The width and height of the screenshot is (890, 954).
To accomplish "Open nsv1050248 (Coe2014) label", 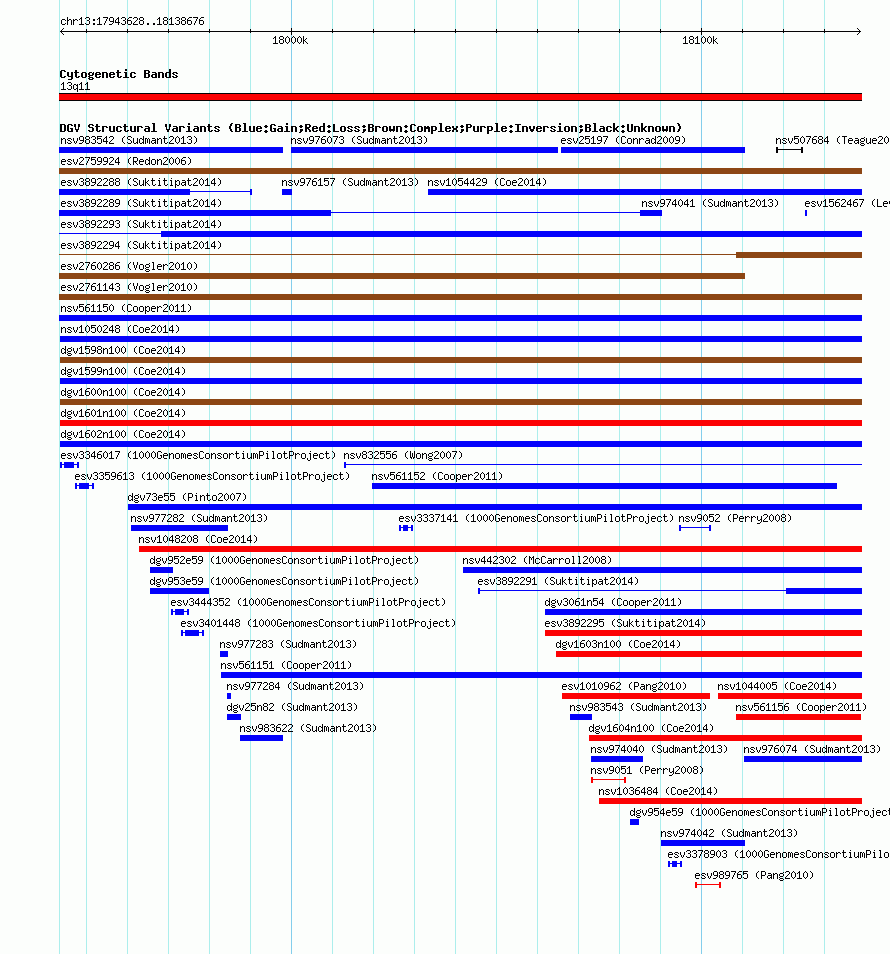I will click(x=120, y=329).
